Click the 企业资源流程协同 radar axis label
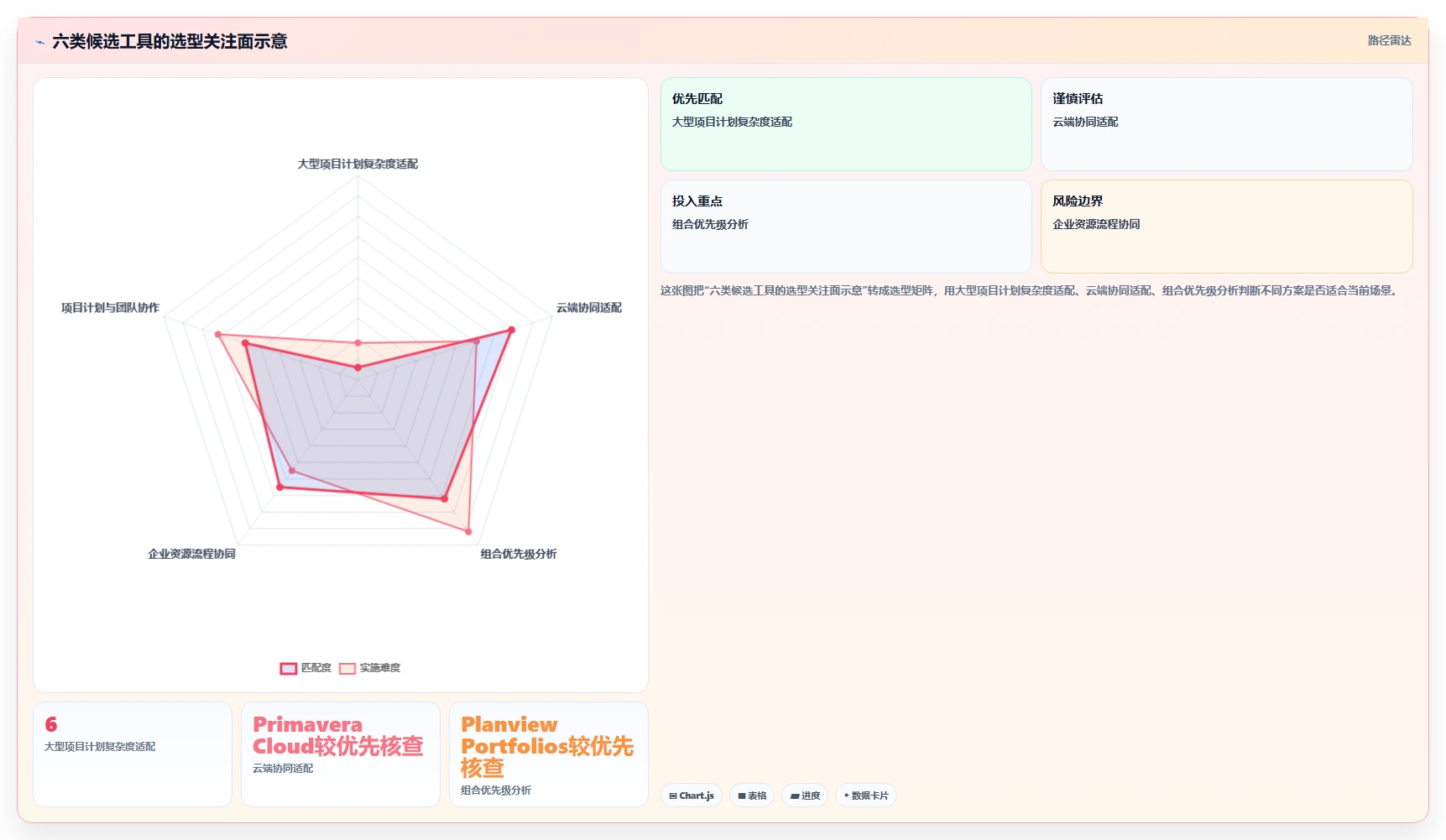 tap(191, 554)
